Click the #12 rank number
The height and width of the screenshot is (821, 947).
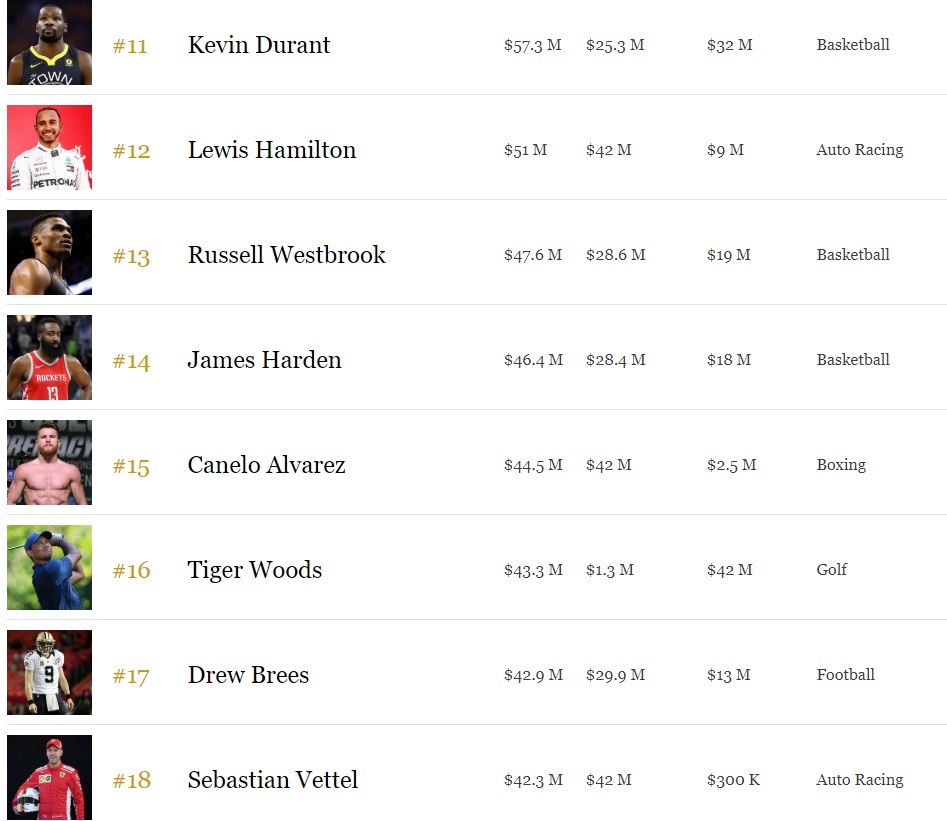(131, 151)
